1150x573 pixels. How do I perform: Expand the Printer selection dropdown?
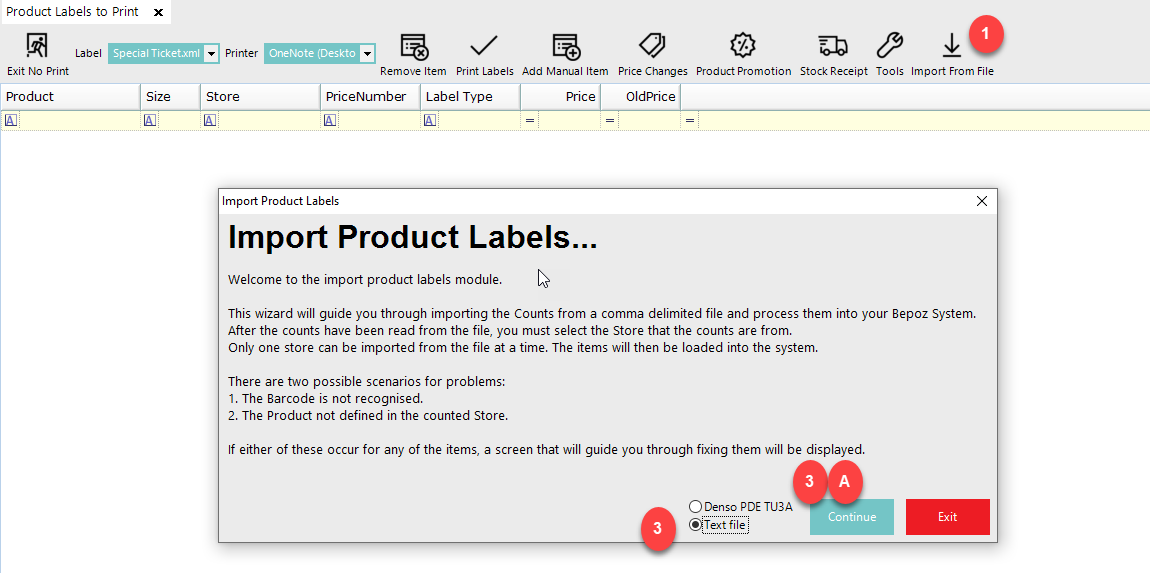point(368,54)
